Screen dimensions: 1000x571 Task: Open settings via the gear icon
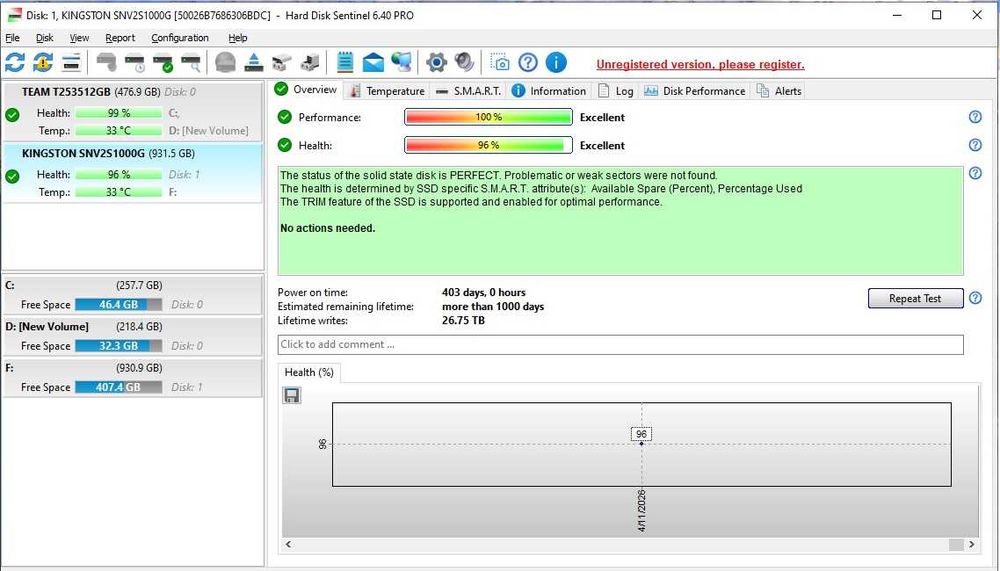click(x=436, y=63)
